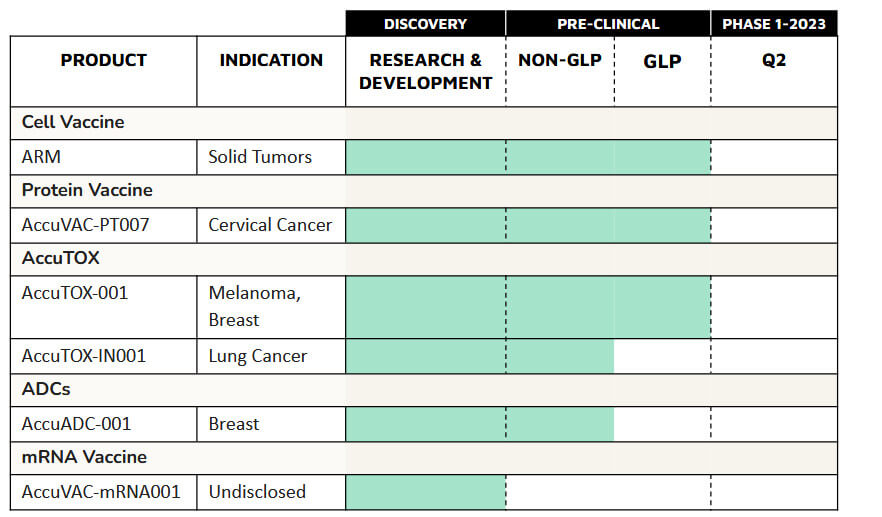
Task: Click the DISCOVERY stage header
Action: tap(425, 24)
